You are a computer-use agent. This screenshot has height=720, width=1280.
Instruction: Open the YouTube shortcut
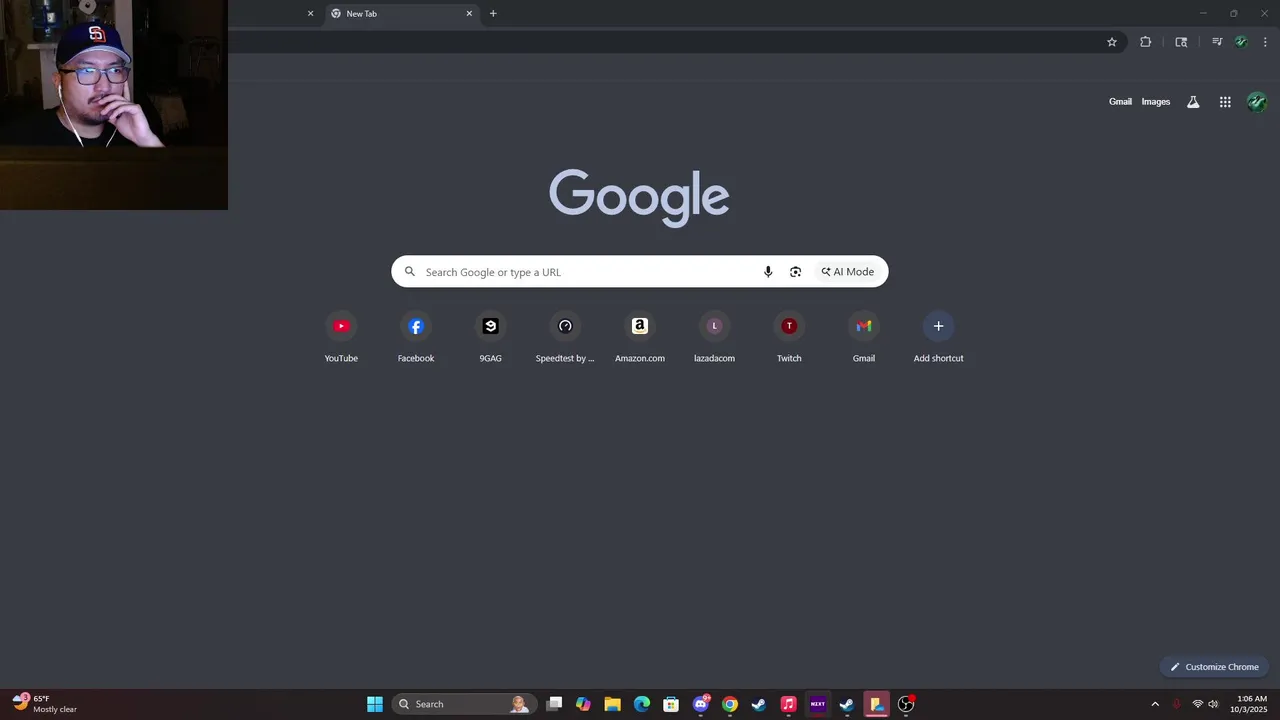pyautogui.click(x=341, y=337)
